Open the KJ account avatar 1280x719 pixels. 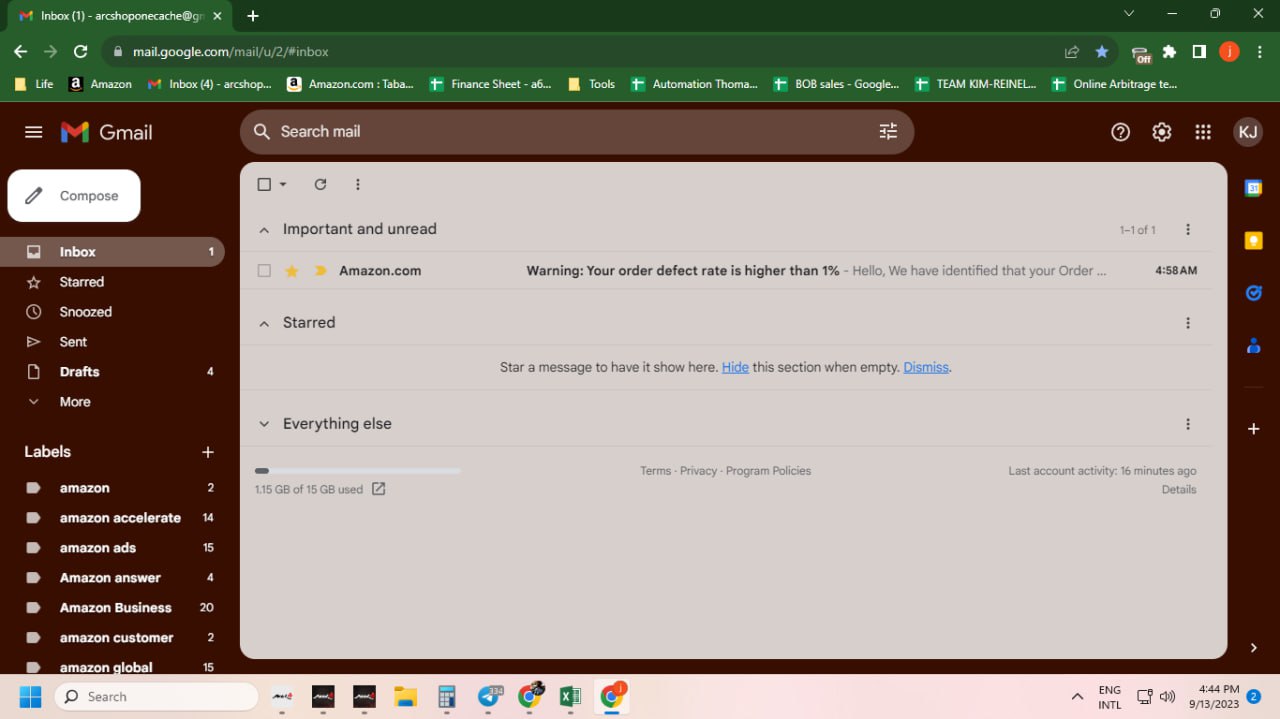pos(1247,132)
